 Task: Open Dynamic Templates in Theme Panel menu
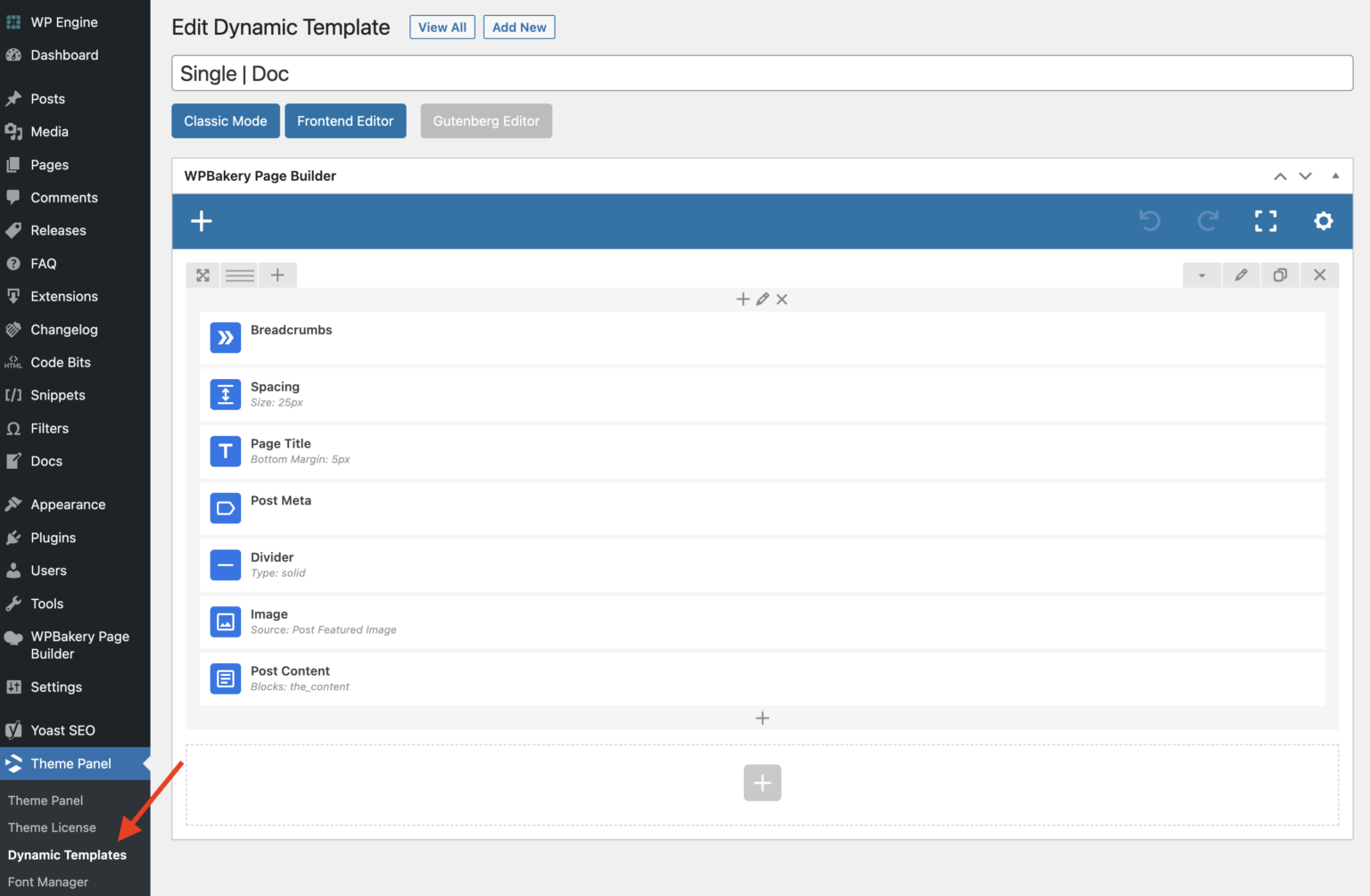point(66,855)
